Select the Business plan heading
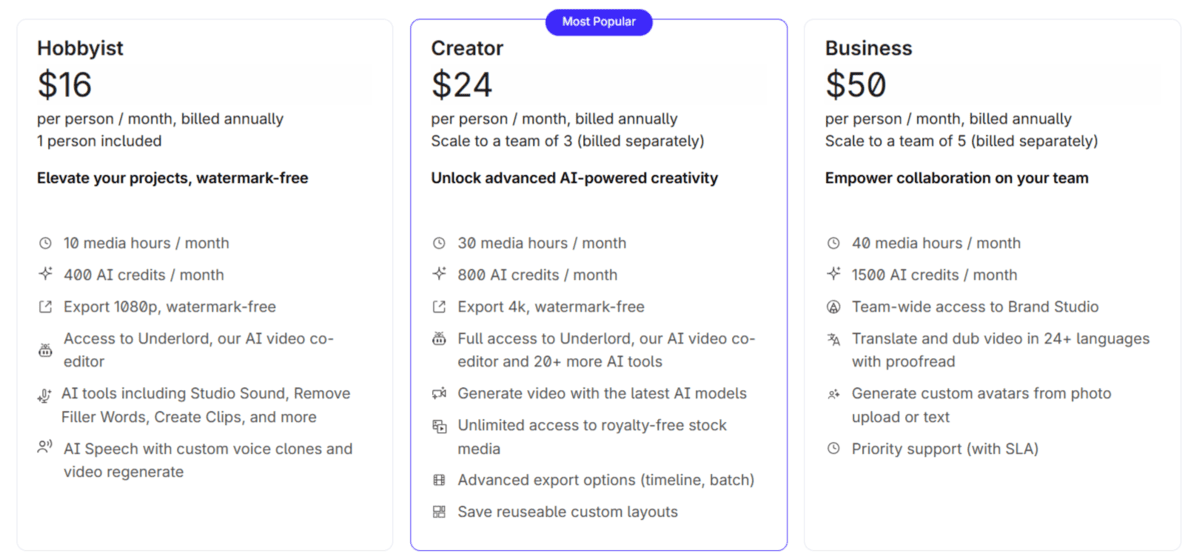 [869, 48]
